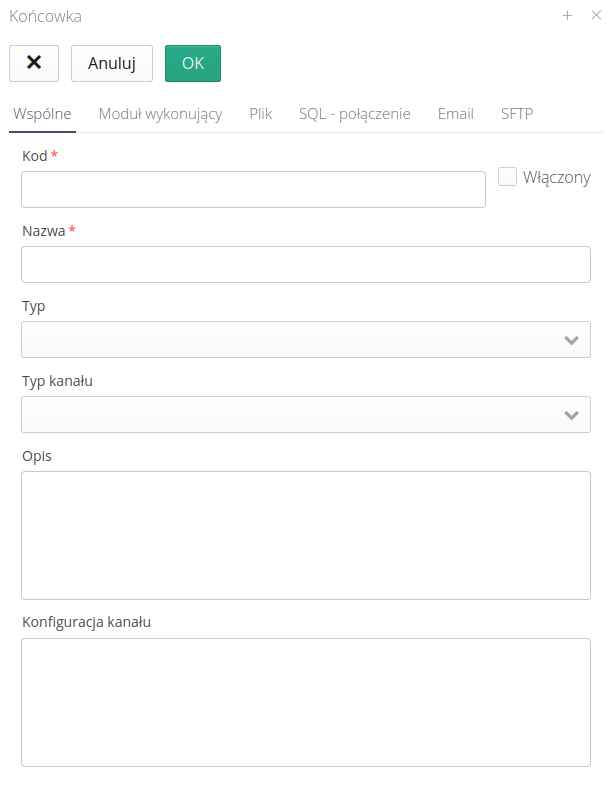Open the Plik tab
Image resolution: width=611 pixels, height=785 pixels.
[x=261, y=114]
